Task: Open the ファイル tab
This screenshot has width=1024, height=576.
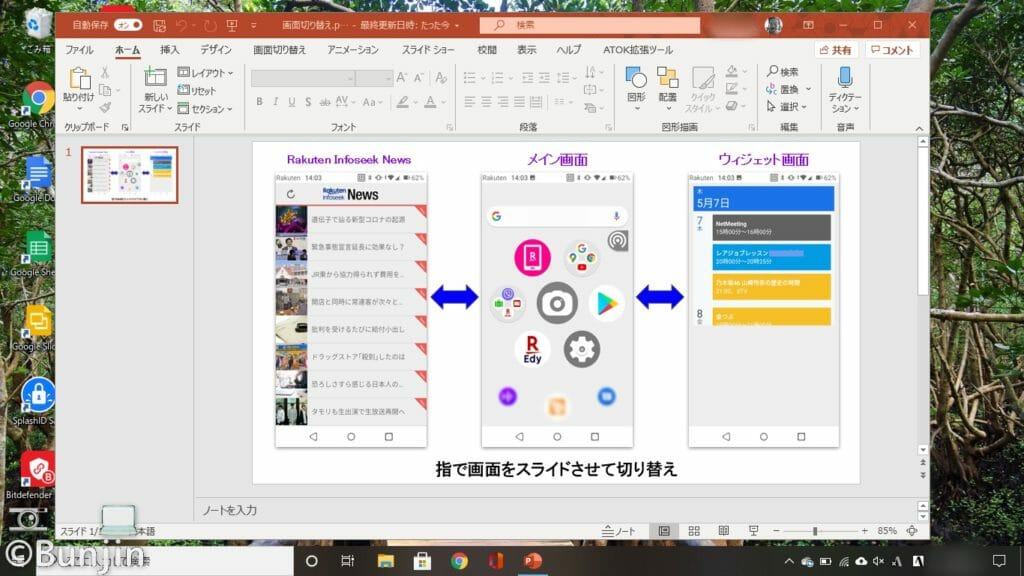Action: point(79,50)
